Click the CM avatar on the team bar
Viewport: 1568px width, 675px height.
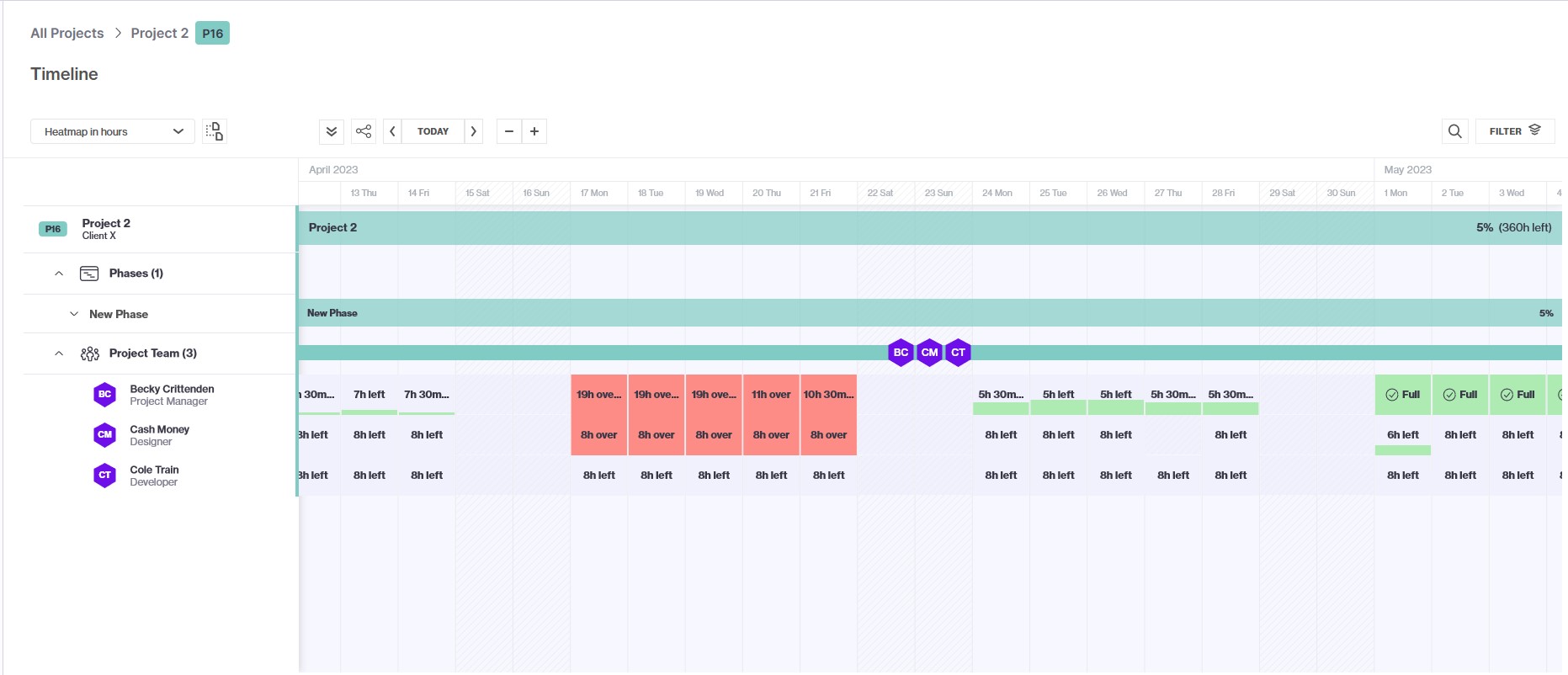pos(929,353)
